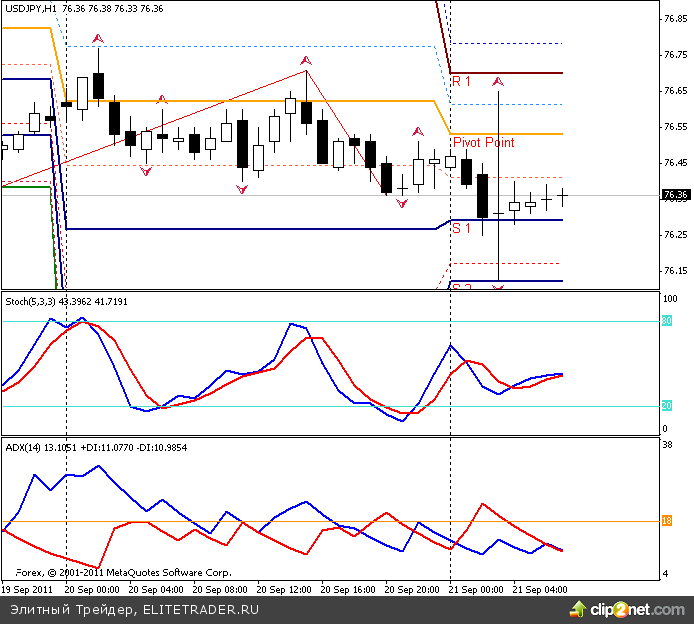Click the up fractal arrow at the zigzag peak
Image resolution: width=694 pixels, height=624 pixels.
(306, 62)
